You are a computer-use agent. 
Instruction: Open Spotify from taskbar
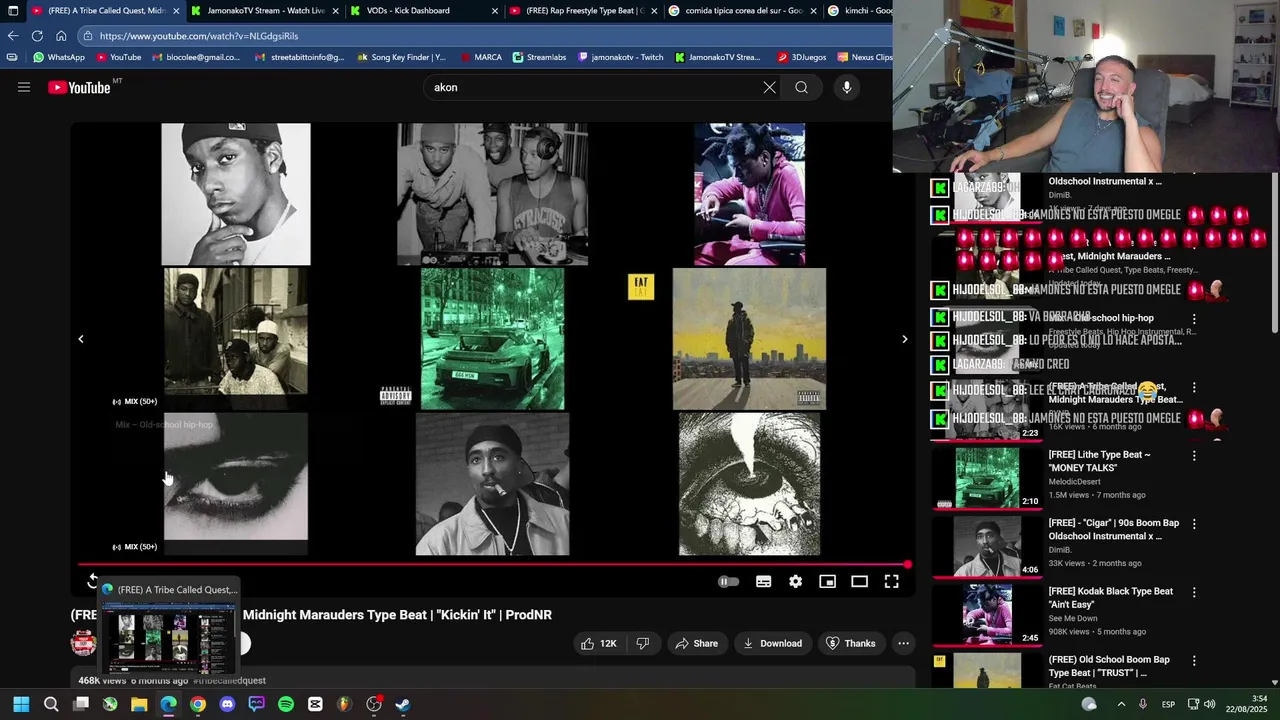[286, 704]
